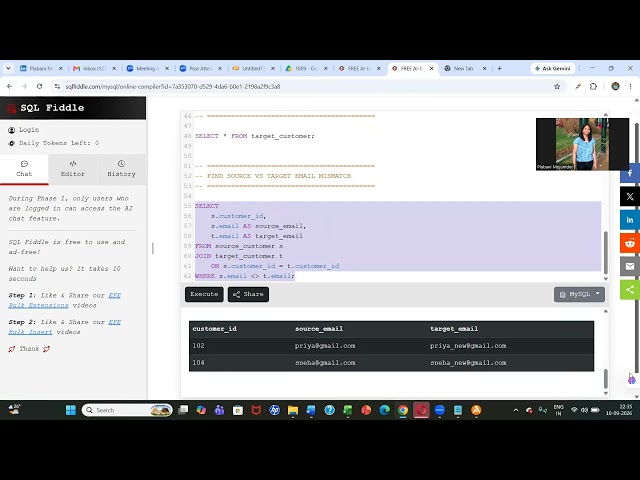Image resolution: width=640 pixels, height=480 pixels.
Task: Open the Gemini pin icon in address bar
Action: [x=578, y=87]
